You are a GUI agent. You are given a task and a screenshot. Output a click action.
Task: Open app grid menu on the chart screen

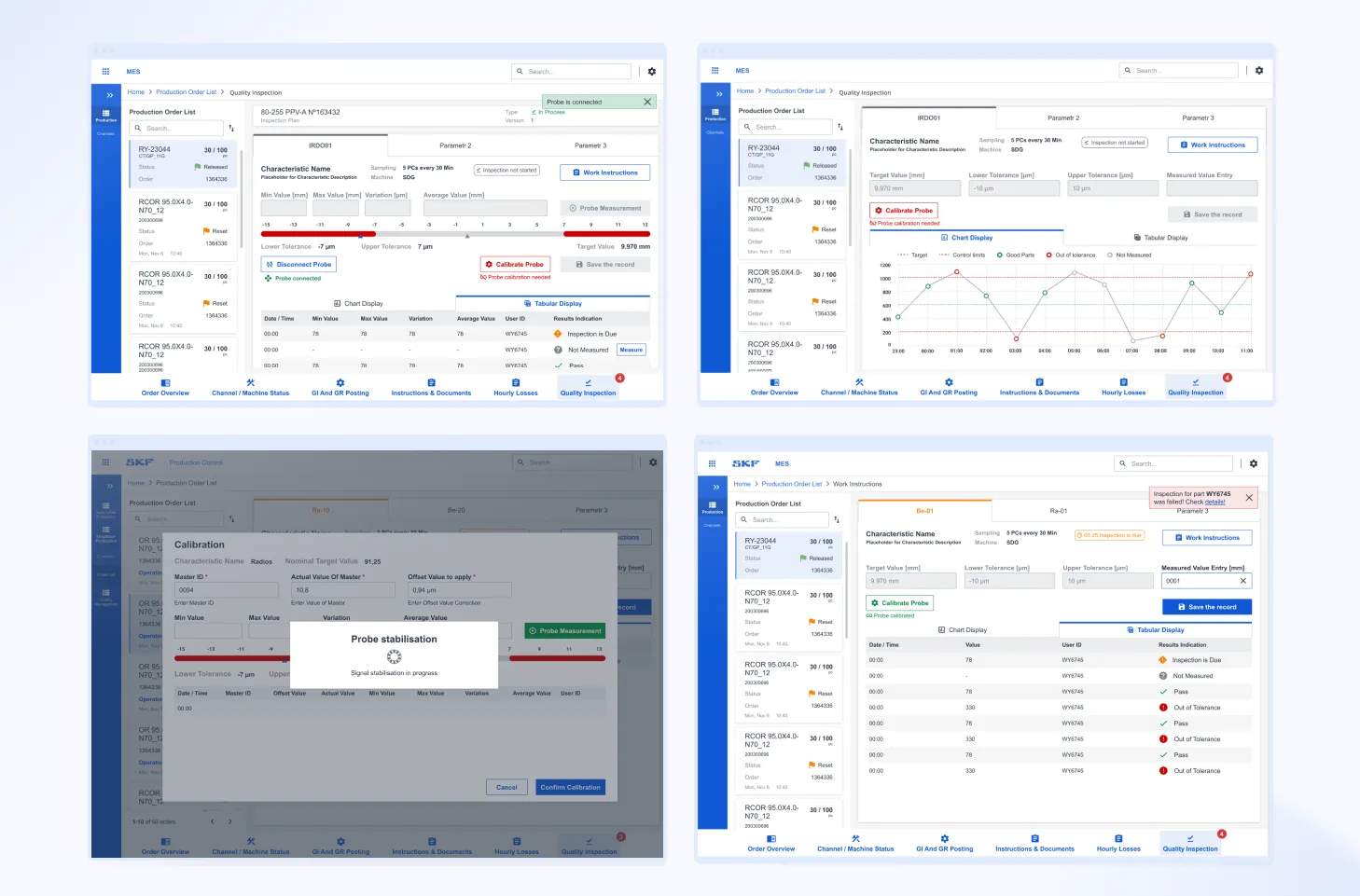[715, 71]
